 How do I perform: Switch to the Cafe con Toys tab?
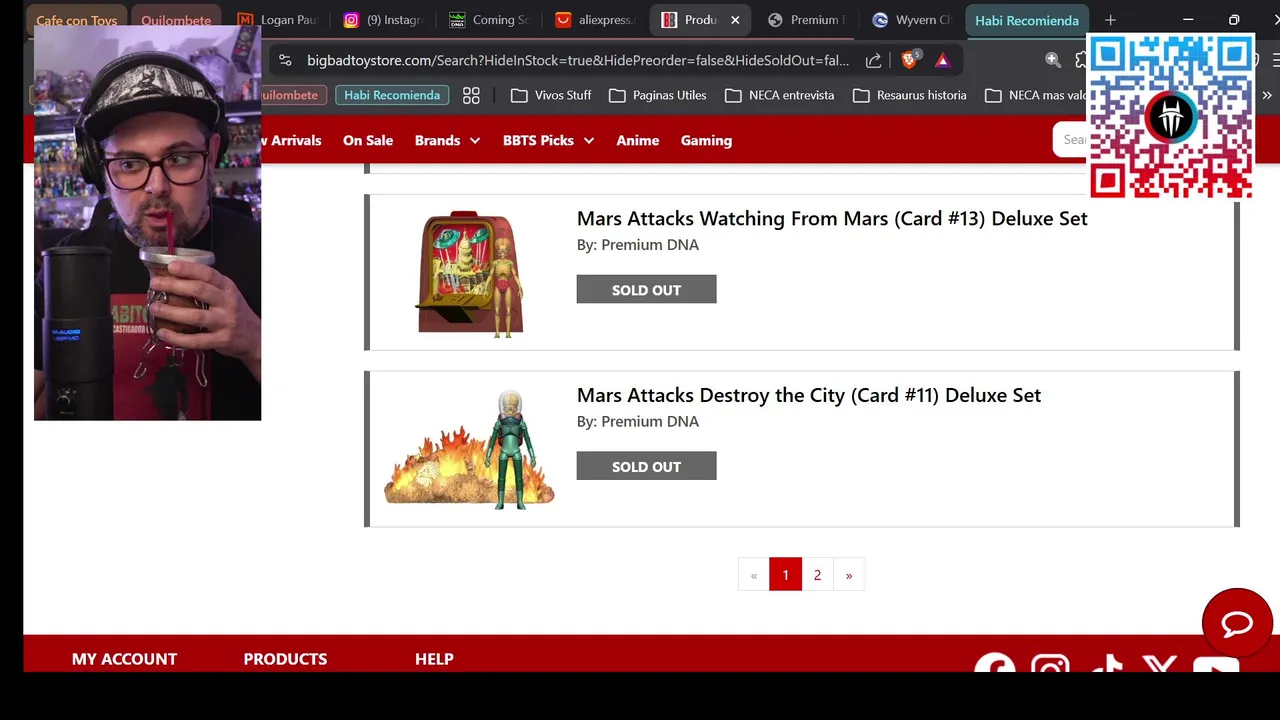click(76, 20)
